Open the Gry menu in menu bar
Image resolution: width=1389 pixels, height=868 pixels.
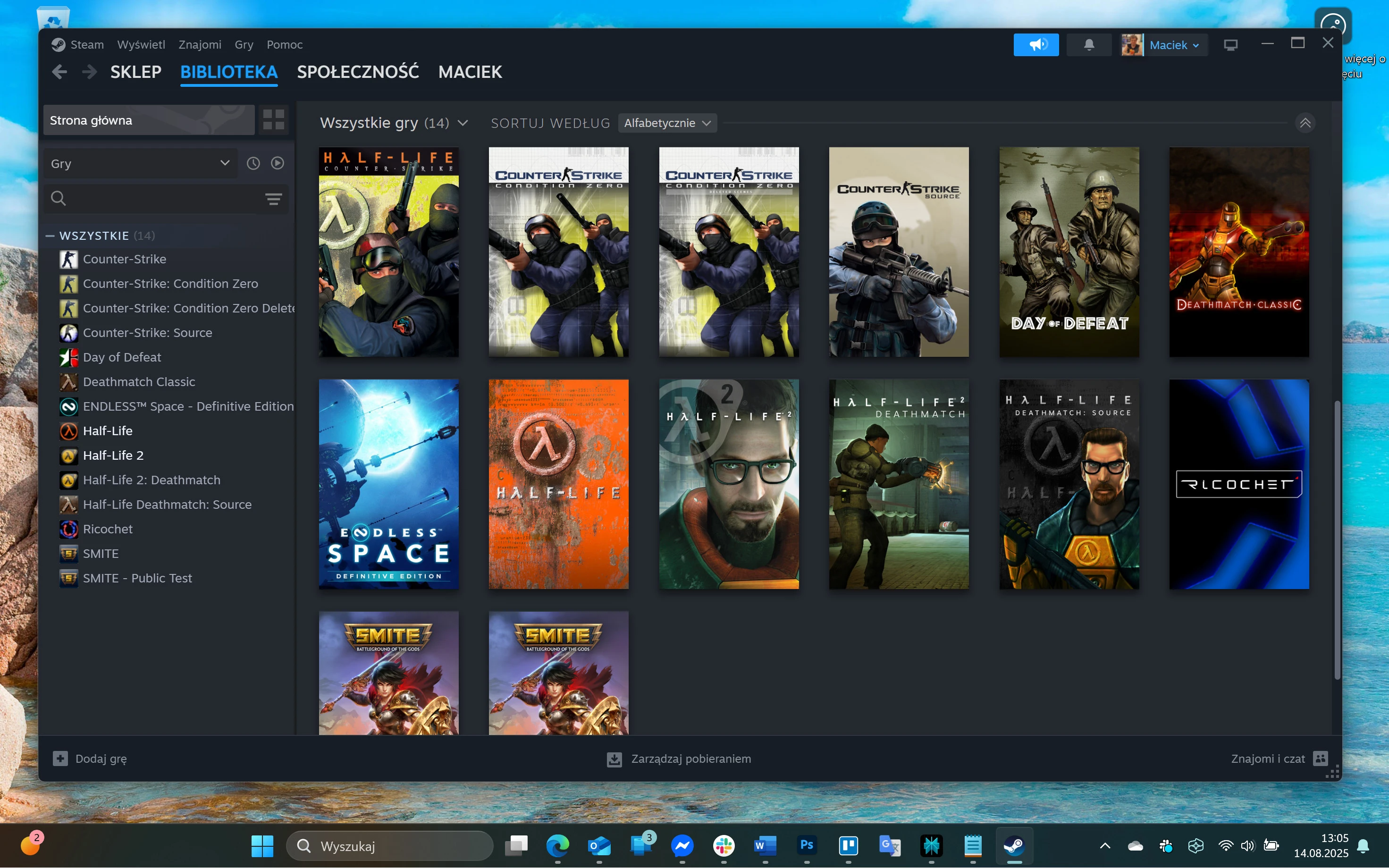click(244, 45)
